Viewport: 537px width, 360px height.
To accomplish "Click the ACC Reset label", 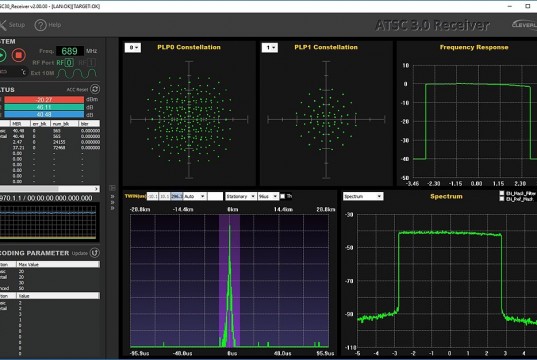I will [77, 89].
